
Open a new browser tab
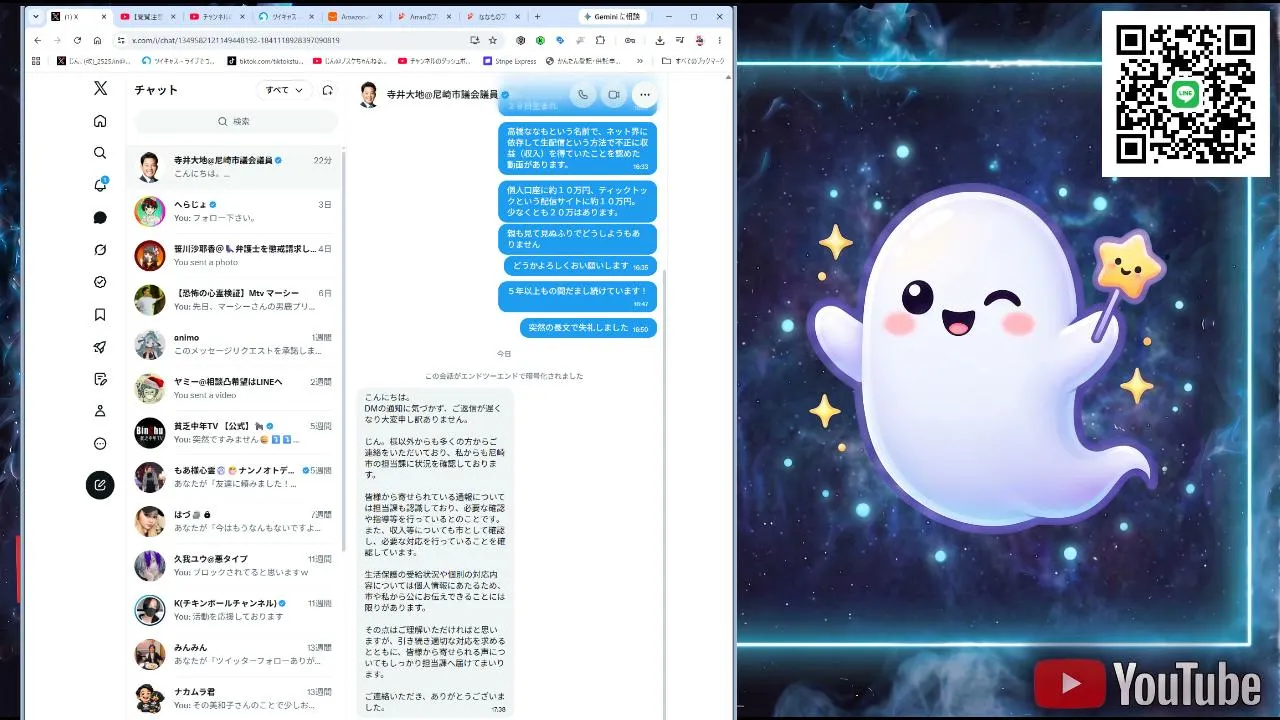537,17
